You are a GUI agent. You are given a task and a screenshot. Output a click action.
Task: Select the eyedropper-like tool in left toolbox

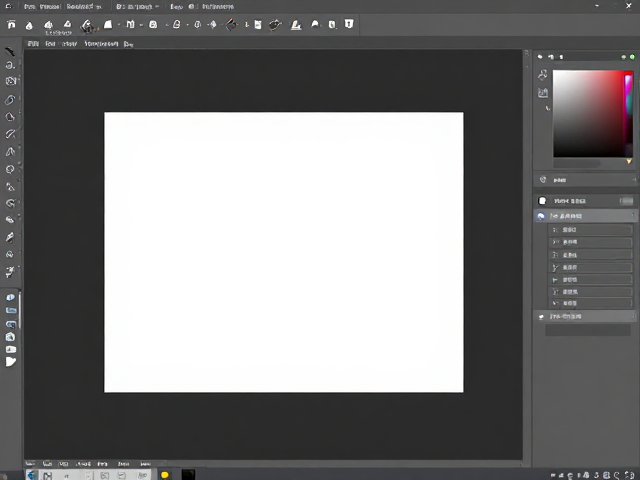coord(10,237)
